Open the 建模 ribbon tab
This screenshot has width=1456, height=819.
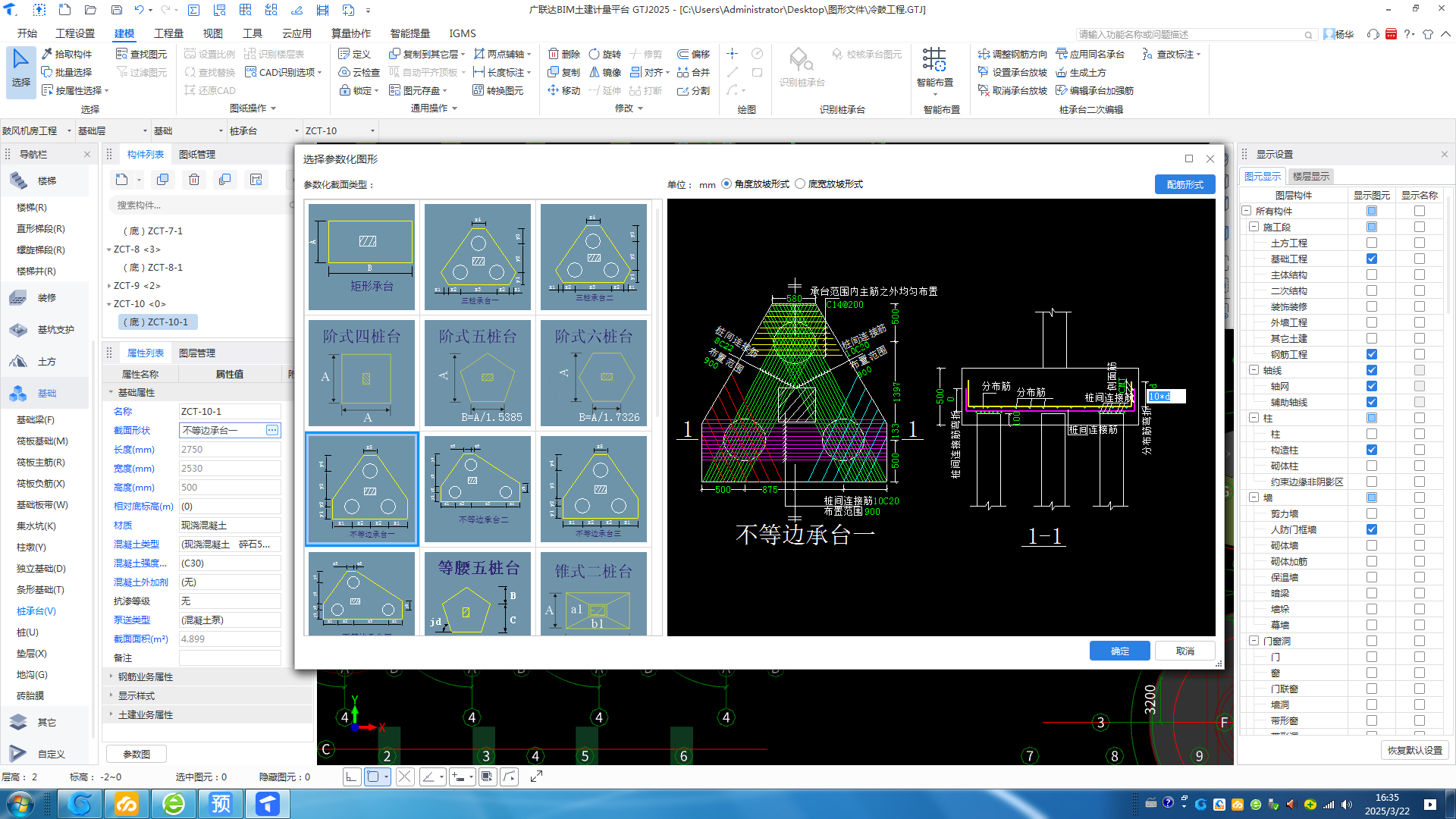(x=124, y=33)
